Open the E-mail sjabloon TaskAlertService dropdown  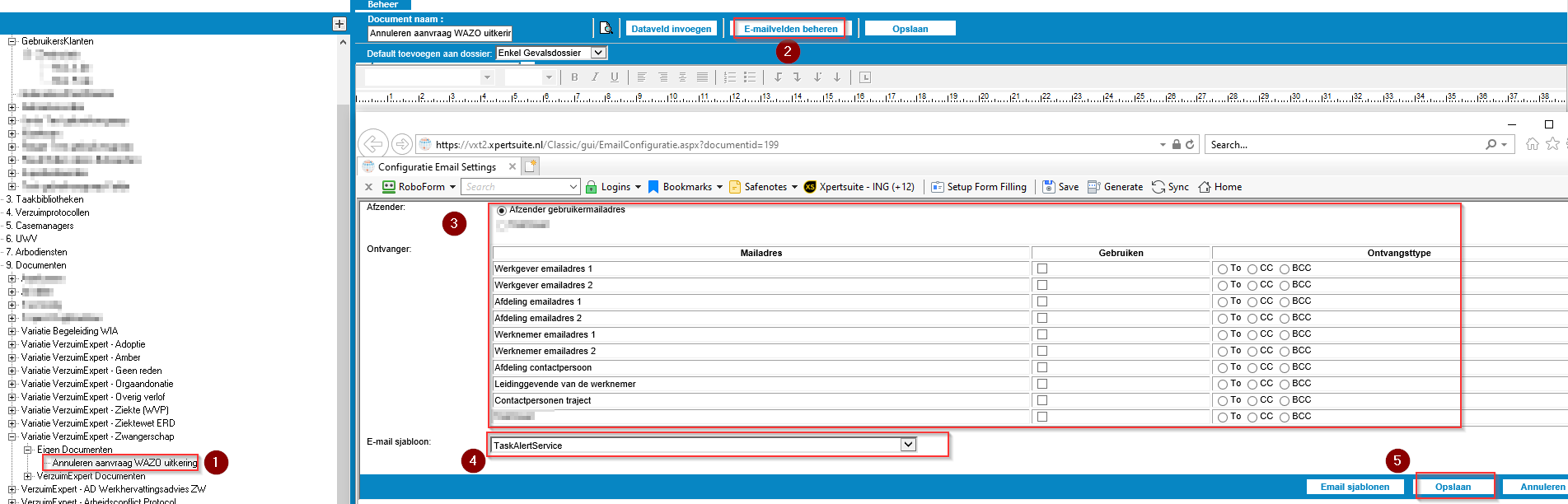click(908, 445)
